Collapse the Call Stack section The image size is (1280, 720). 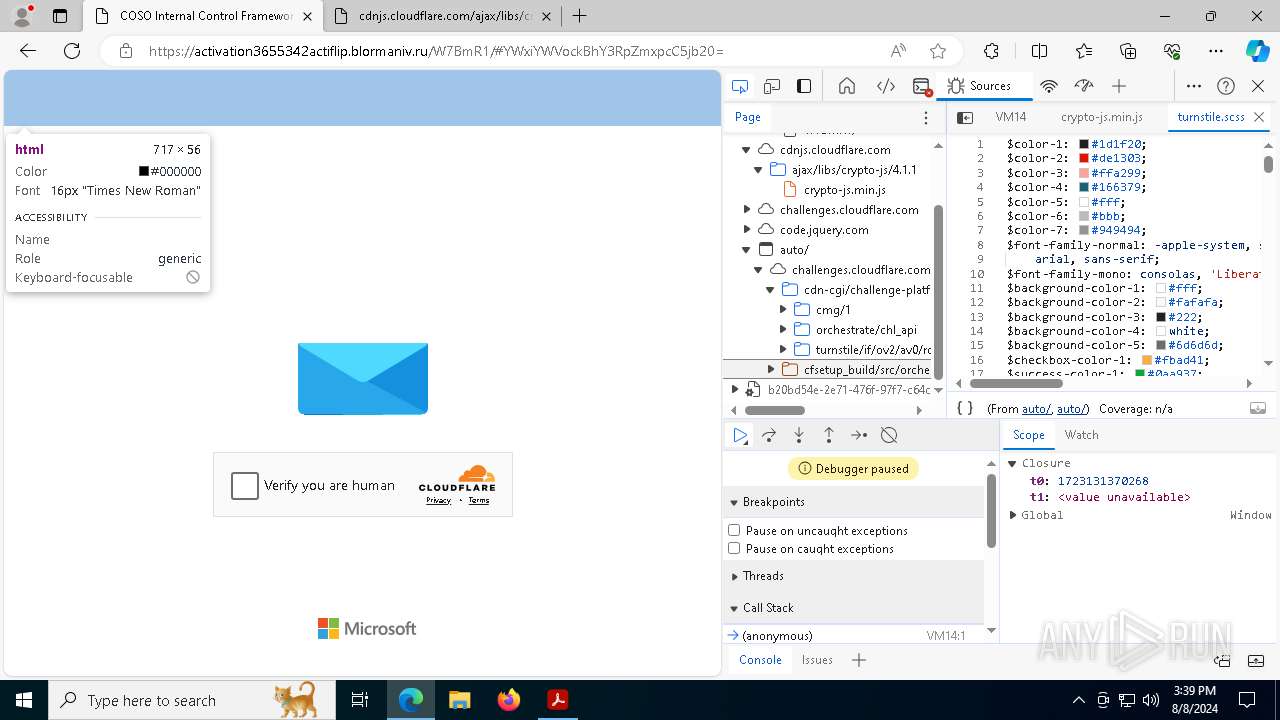pyautogui.click(x=734, y=608)
